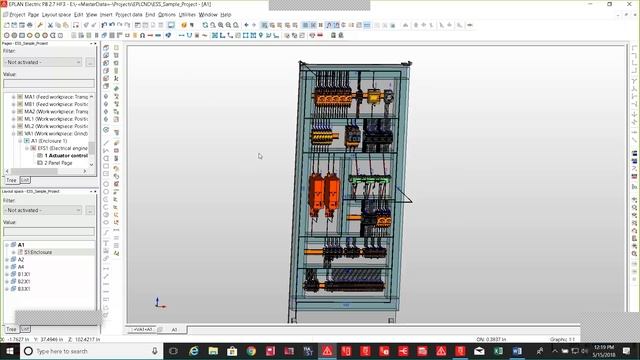Open Microsoft Edge from the taskbar
640x360 pixels.
click(x=194, y=351)
